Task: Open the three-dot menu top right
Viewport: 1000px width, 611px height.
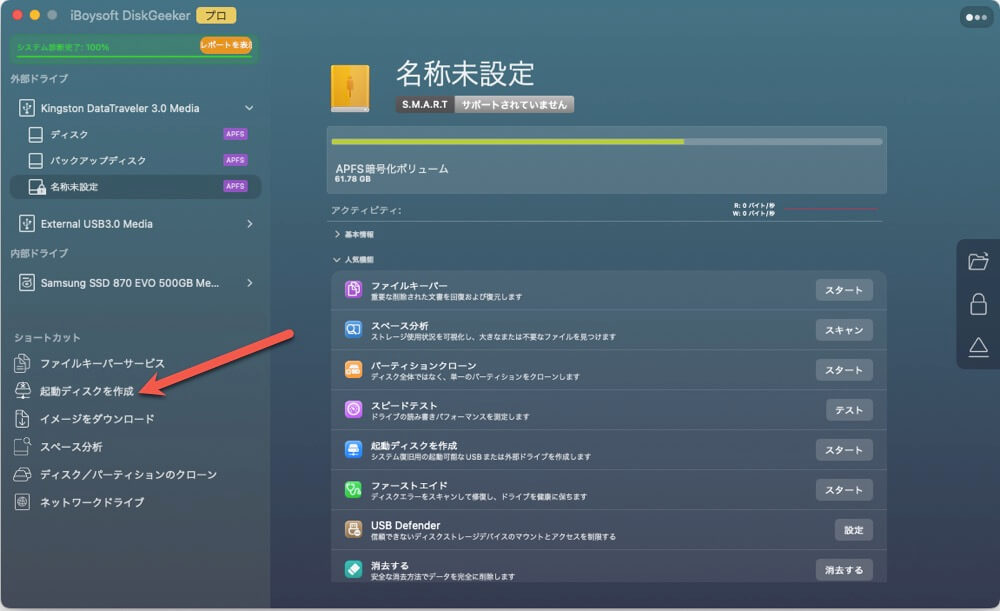Action: (976, 16)
